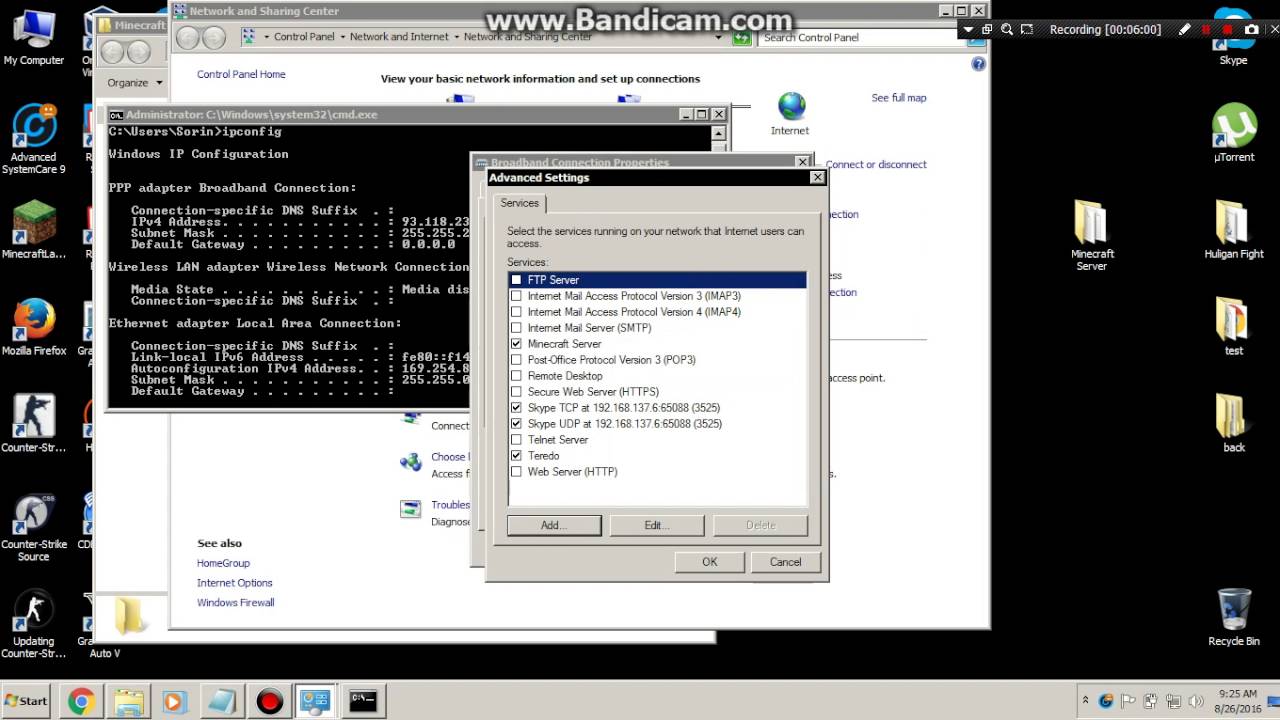
Task: Select the back folder on desktop
Action: tap(1233, 423)
